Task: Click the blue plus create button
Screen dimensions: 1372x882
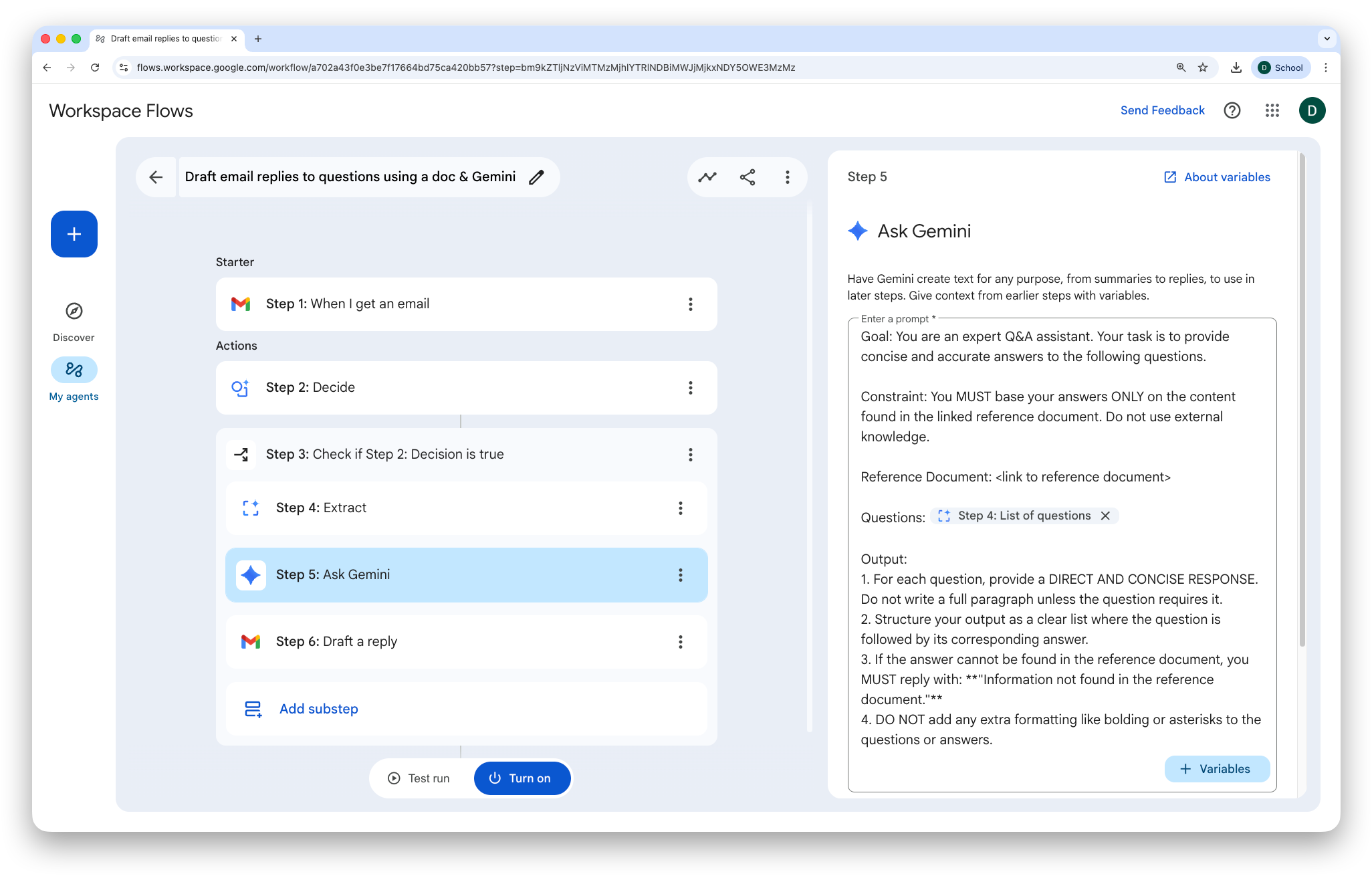Action: point(74,234)
